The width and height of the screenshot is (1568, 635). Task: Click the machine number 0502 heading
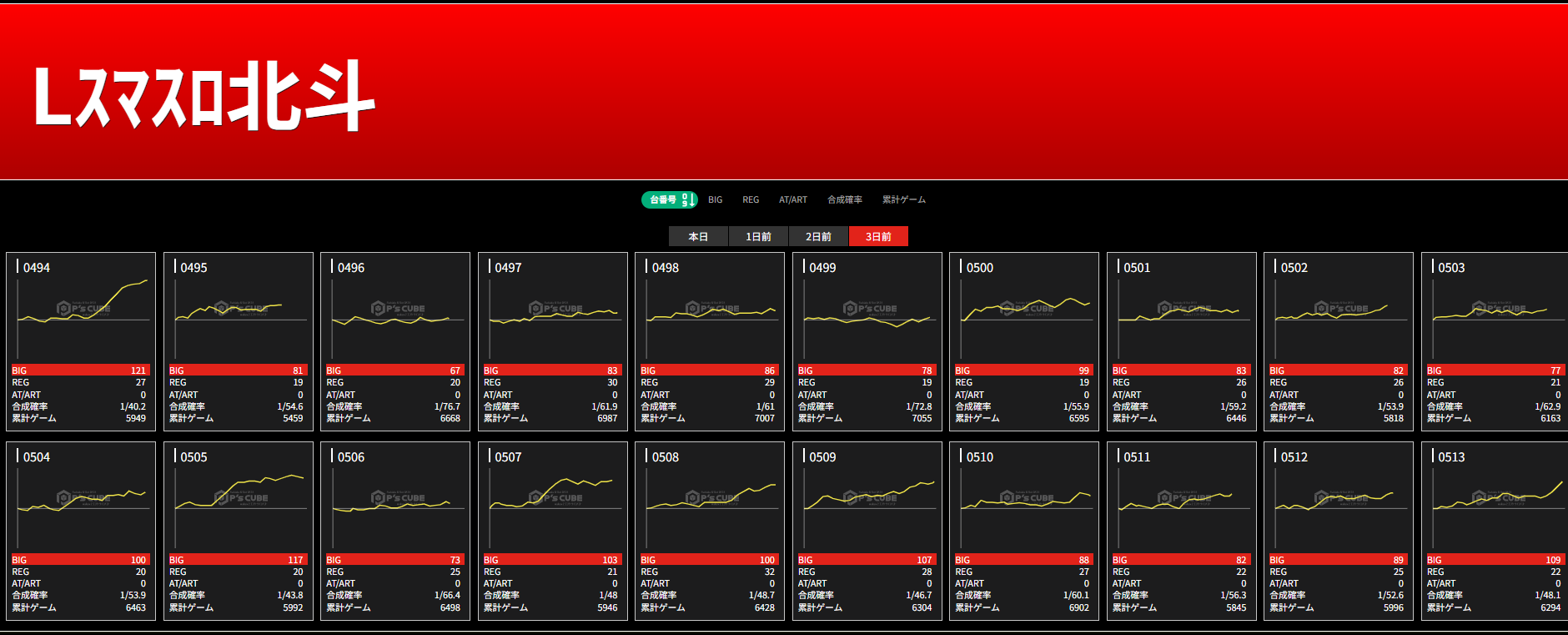coord(1294,268)
